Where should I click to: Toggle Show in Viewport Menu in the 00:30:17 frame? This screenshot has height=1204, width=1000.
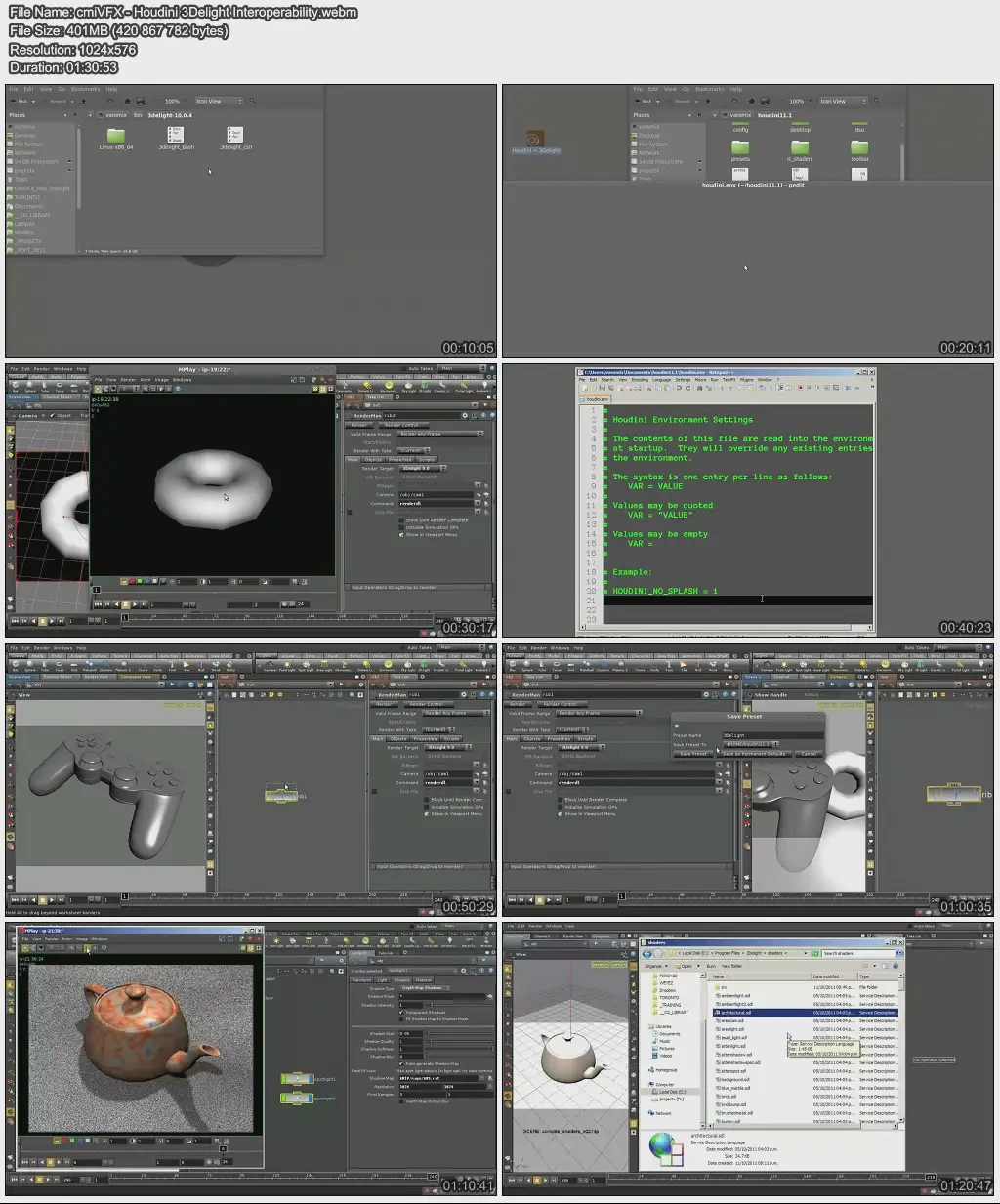pos(402,535)
